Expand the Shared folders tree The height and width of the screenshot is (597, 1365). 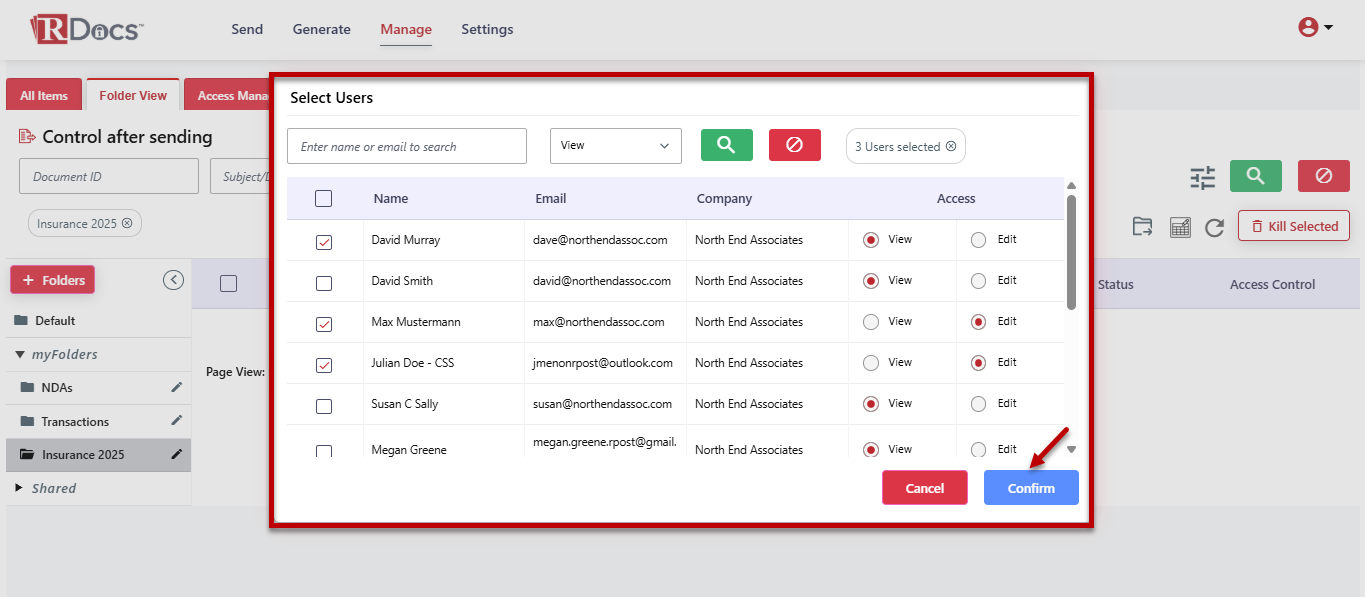click(x=20, y=488)
